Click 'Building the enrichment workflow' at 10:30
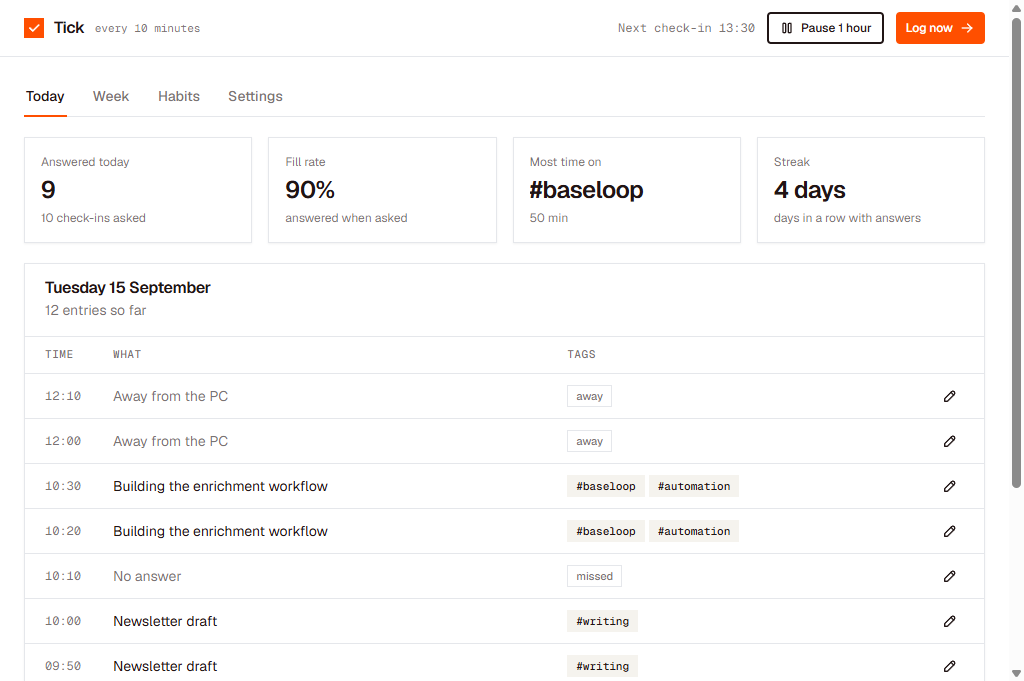 (220, 486)
